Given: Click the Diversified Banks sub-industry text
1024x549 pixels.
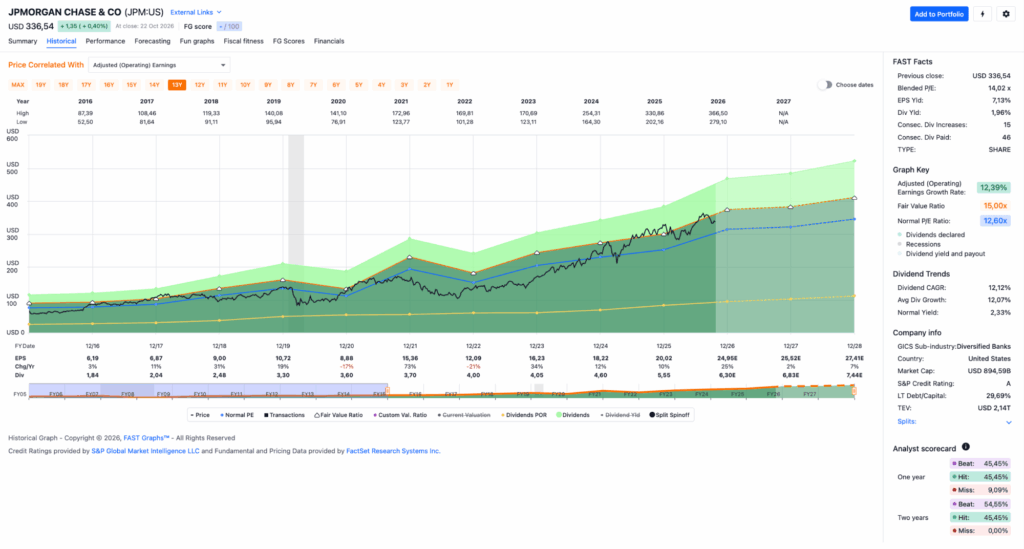Looking at the screenshot, I should (984, 347).
